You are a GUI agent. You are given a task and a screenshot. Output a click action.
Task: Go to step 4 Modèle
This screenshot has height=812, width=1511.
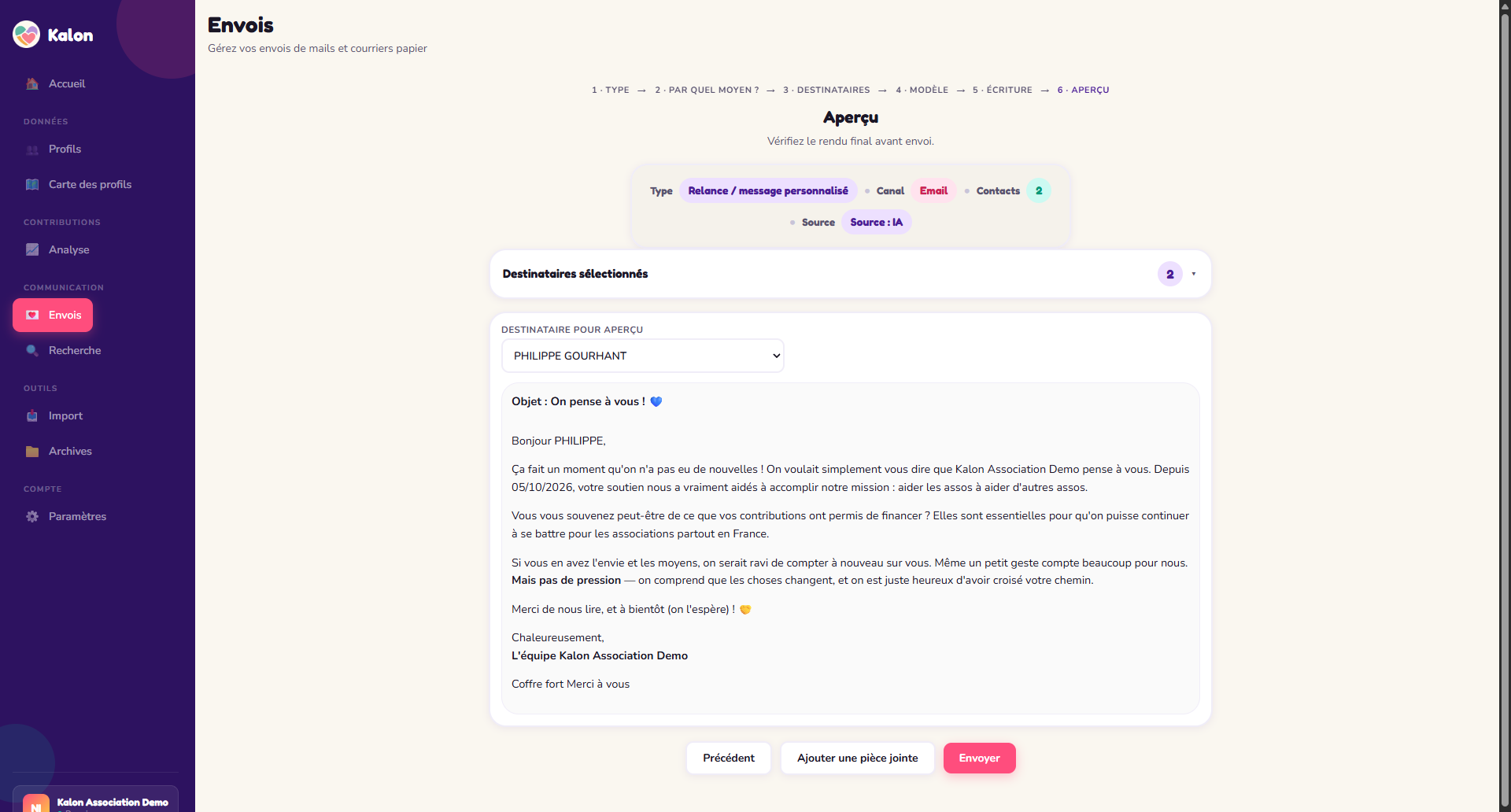point(922,90)
